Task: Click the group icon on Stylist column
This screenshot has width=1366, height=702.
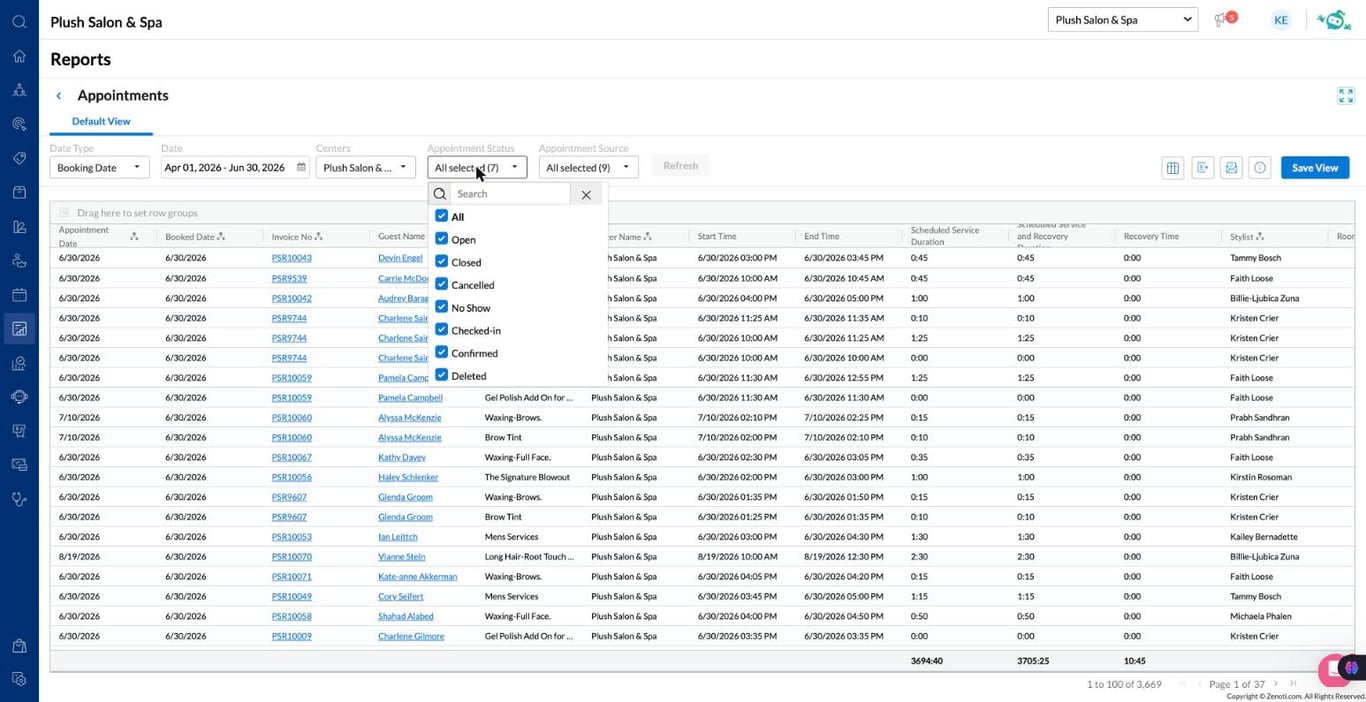Action: 1260,237
